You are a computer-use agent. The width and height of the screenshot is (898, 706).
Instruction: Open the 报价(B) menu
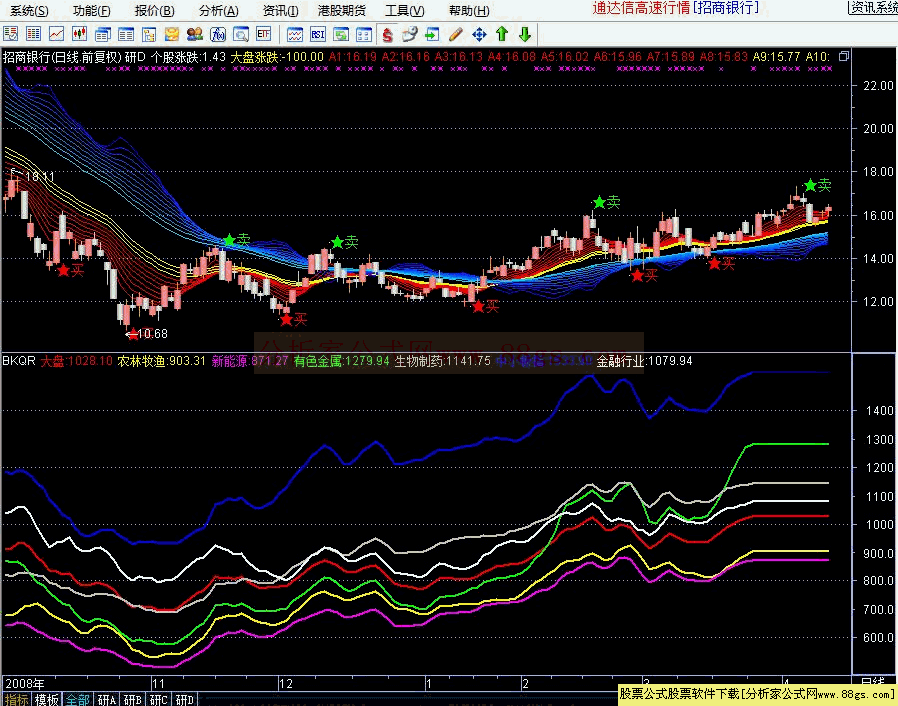tap(154, 10)
